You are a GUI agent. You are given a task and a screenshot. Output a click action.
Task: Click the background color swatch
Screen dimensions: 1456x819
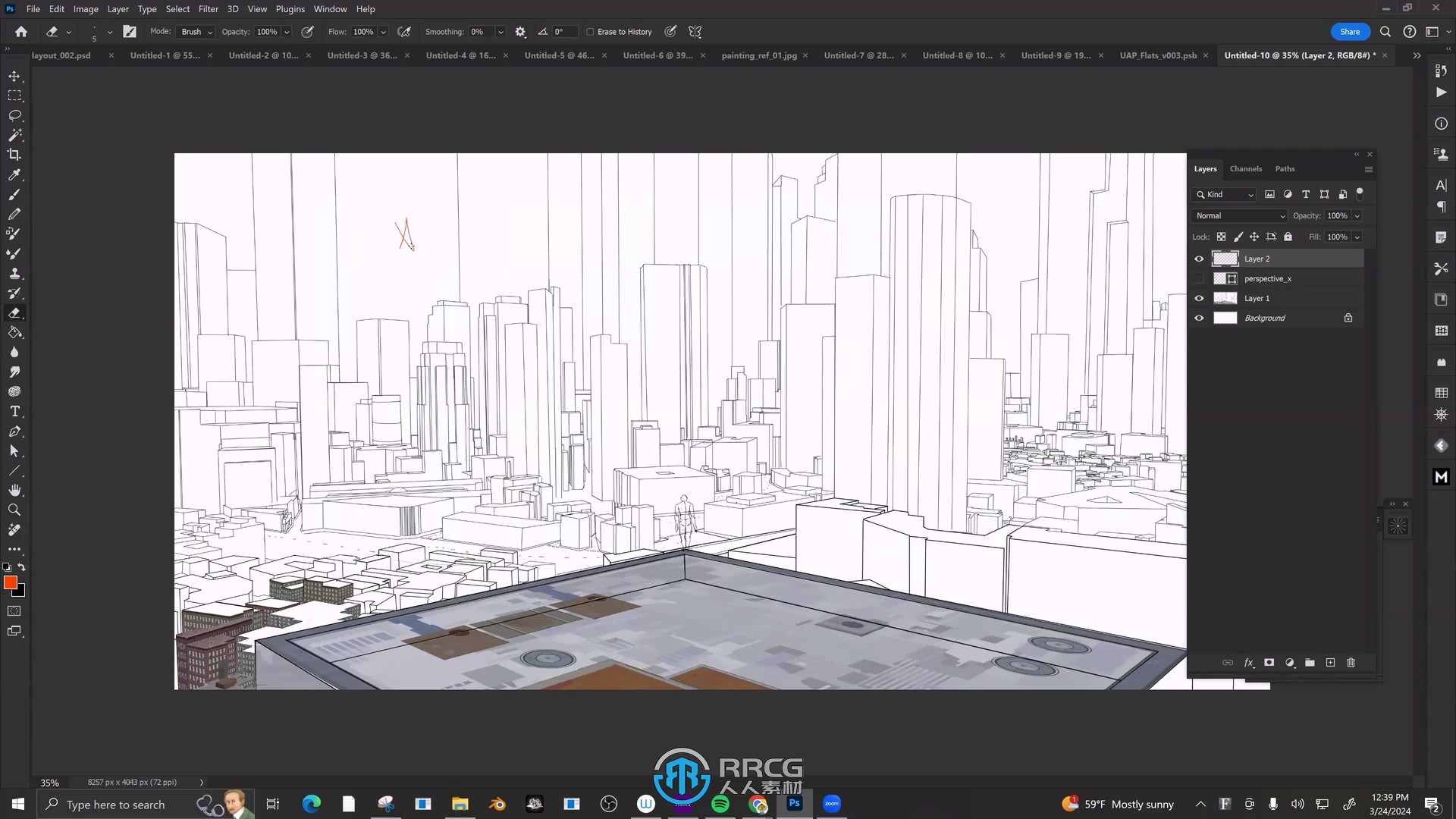coord(20,592)
